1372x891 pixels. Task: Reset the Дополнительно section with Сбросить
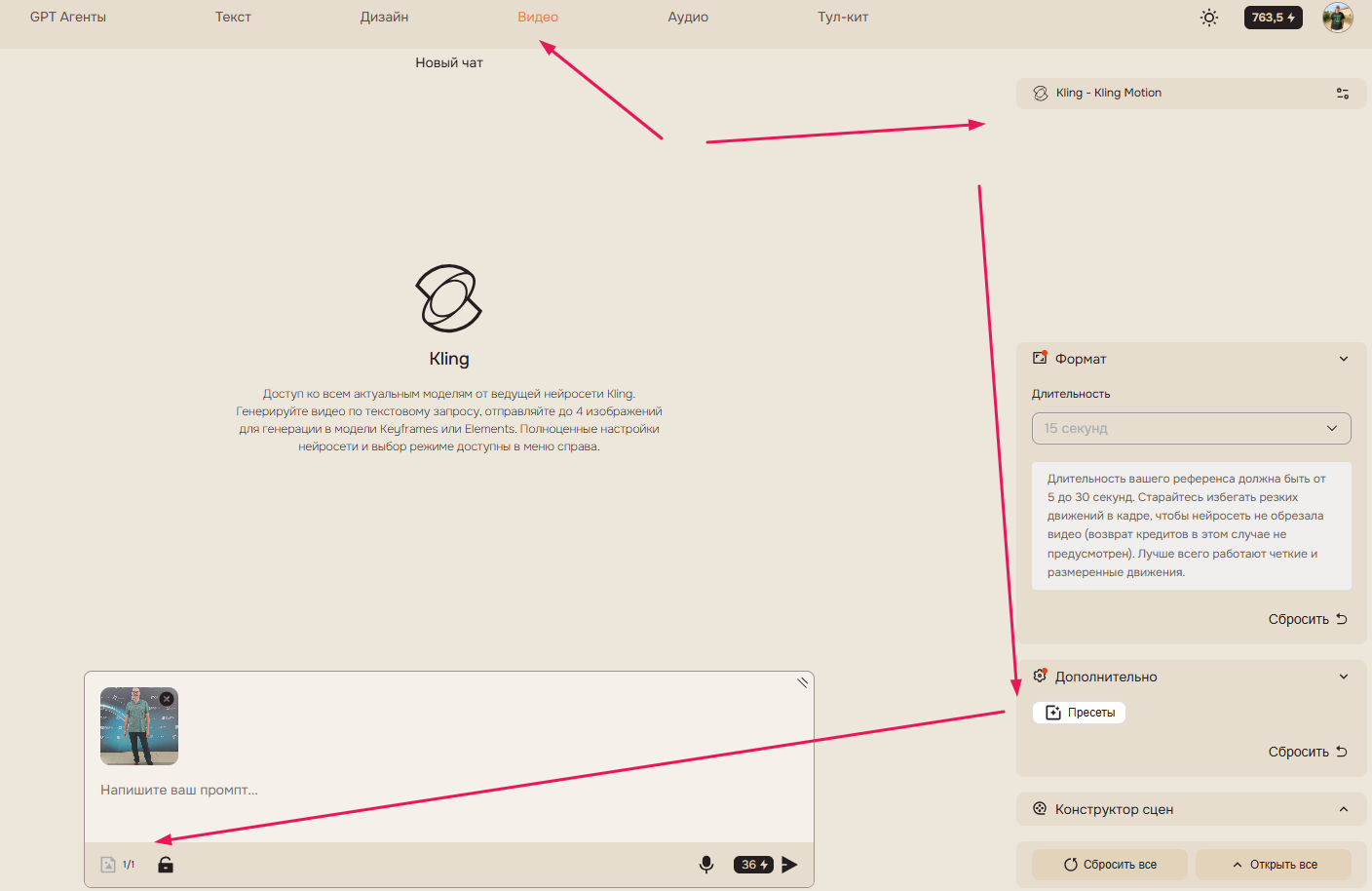pyautogui.click(x=1308, y=752)
